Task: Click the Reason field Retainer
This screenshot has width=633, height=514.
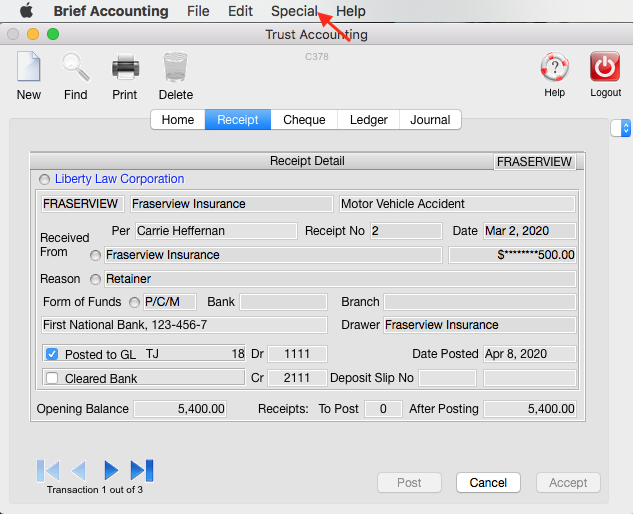Action: tap(340, 279)
